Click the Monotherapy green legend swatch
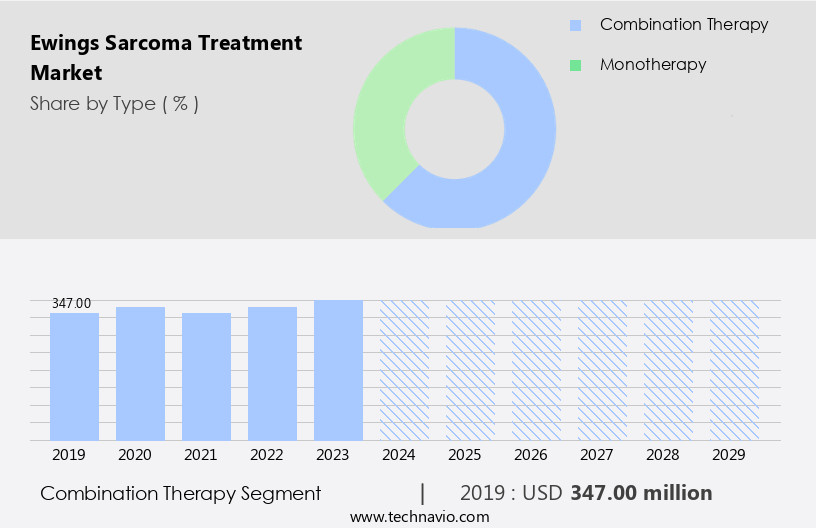816x528 pixels. (575, 65)
